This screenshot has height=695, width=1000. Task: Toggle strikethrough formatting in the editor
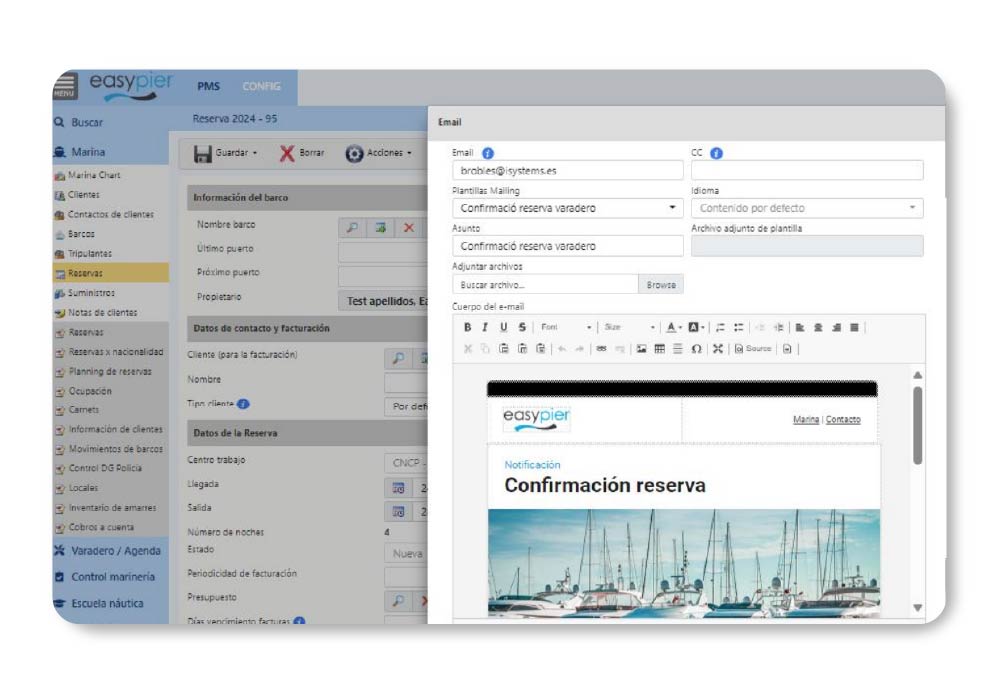tap(521, 327)
